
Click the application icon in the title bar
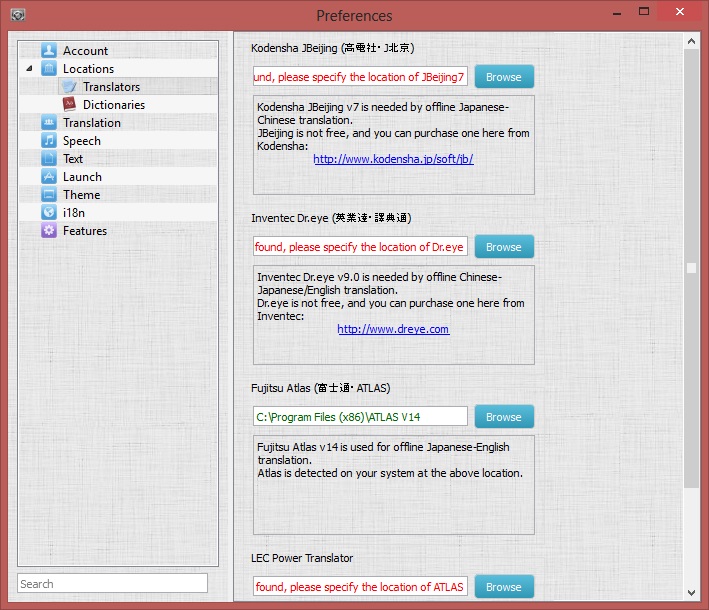pyautogui.click(x=18, y=15)
